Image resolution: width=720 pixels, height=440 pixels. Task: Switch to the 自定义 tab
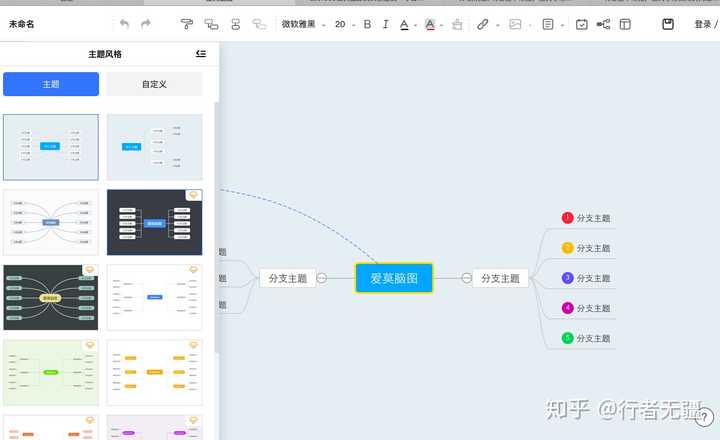[154, 84]
